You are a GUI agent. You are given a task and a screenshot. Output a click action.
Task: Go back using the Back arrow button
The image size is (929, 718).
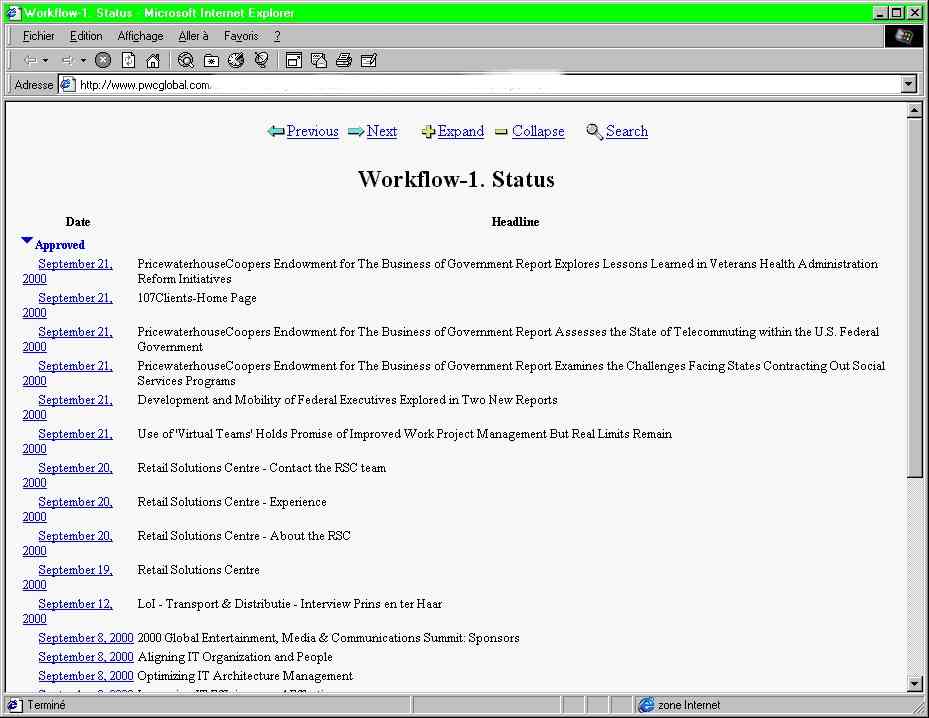point(30,60)
